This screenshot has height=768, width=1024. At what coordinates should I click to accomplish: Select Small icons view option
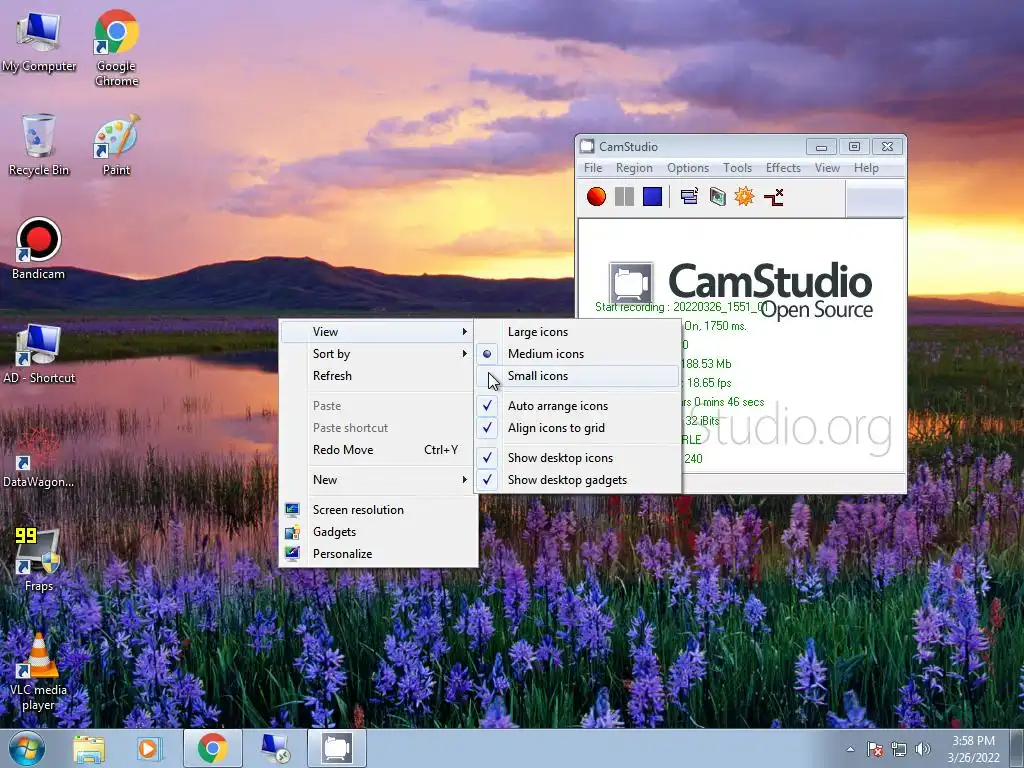[x=578, y=376]
